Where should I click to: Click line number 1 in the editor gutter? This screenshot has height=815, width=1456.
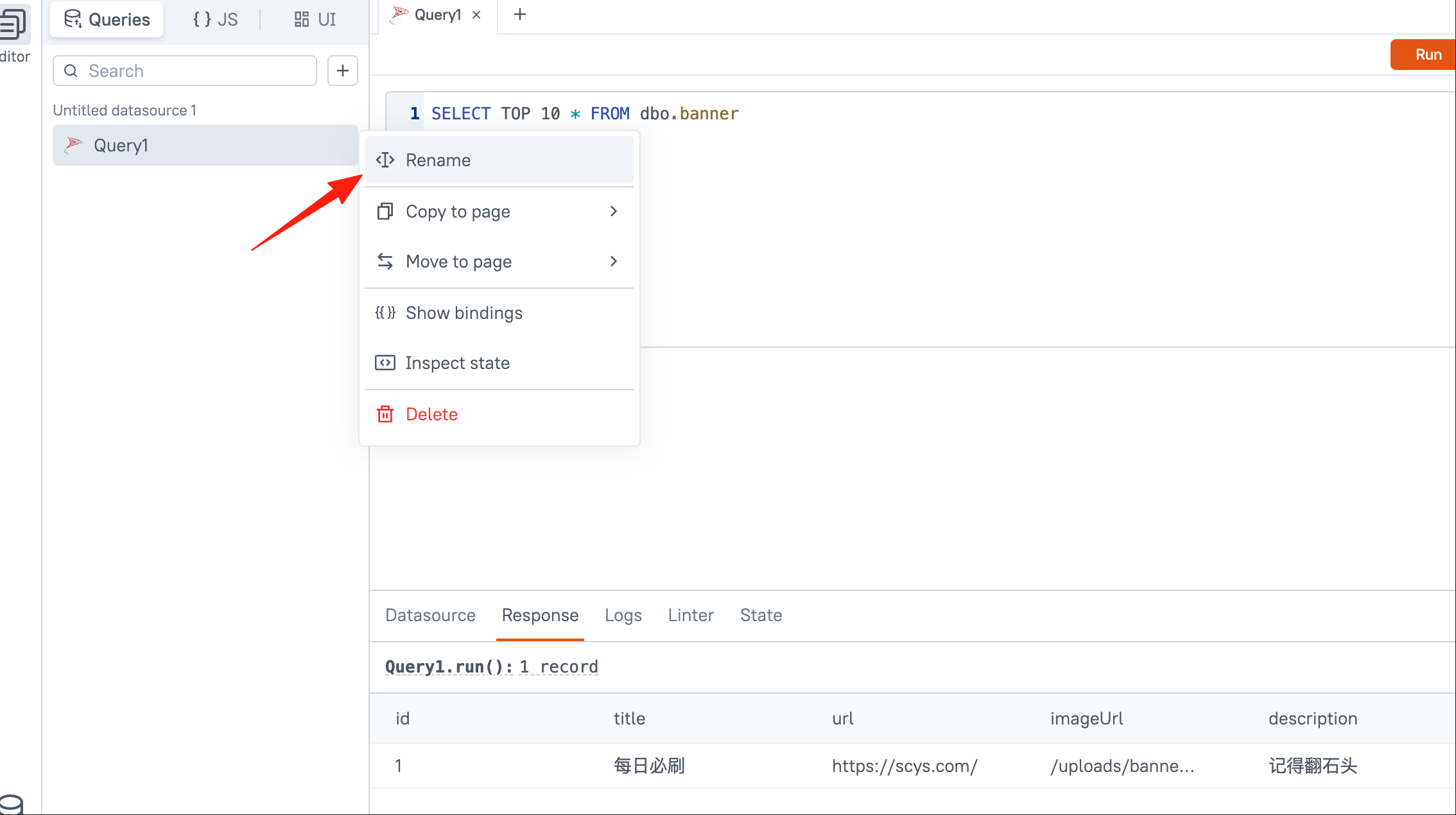click(415, 114)
